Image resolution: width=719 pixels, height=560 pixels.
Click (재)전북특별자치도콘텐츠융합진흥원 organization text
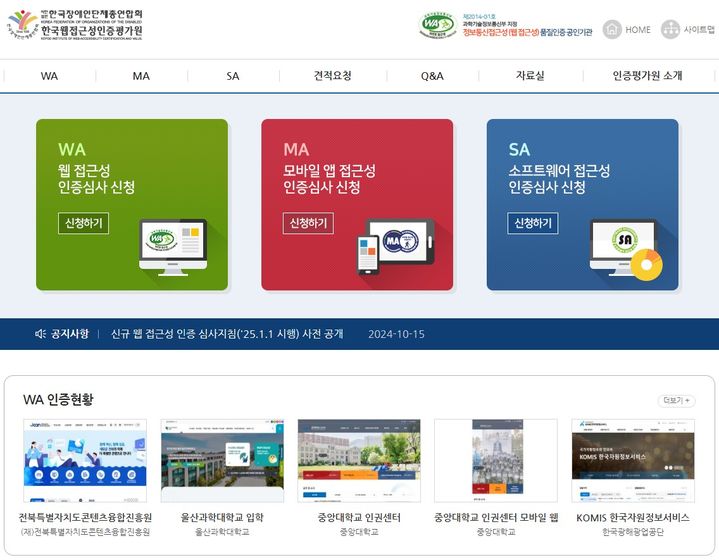(85, 532)
